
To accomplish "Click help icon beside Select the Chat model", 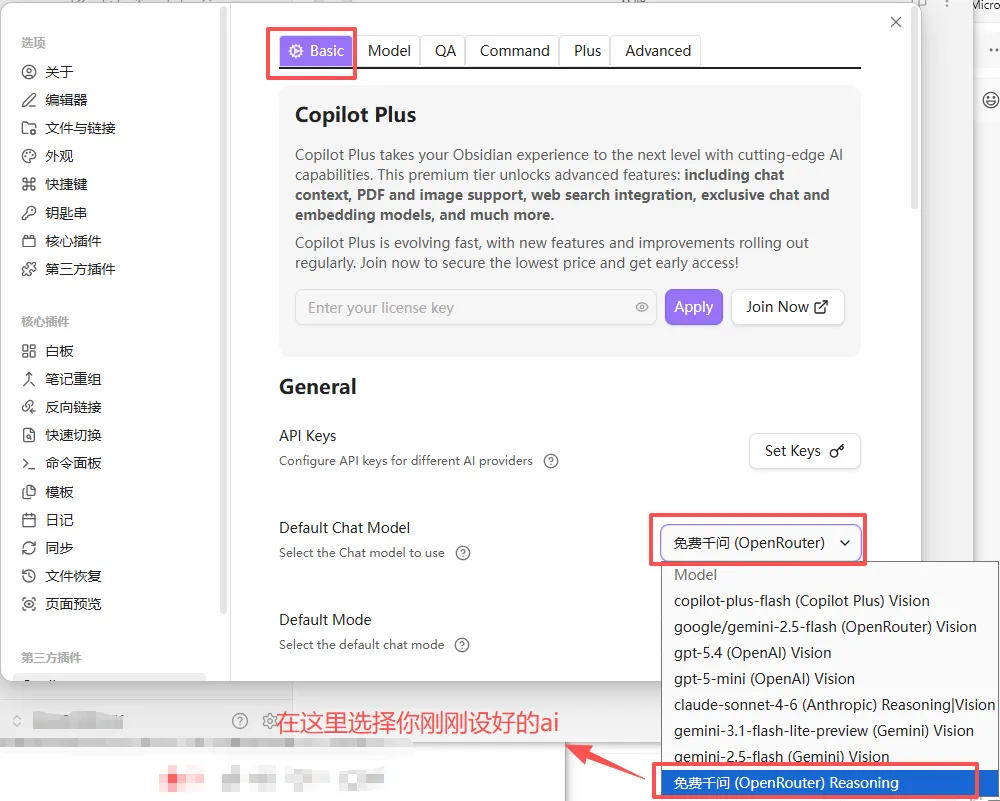I will pyautogui.click(x=463, y=552).
